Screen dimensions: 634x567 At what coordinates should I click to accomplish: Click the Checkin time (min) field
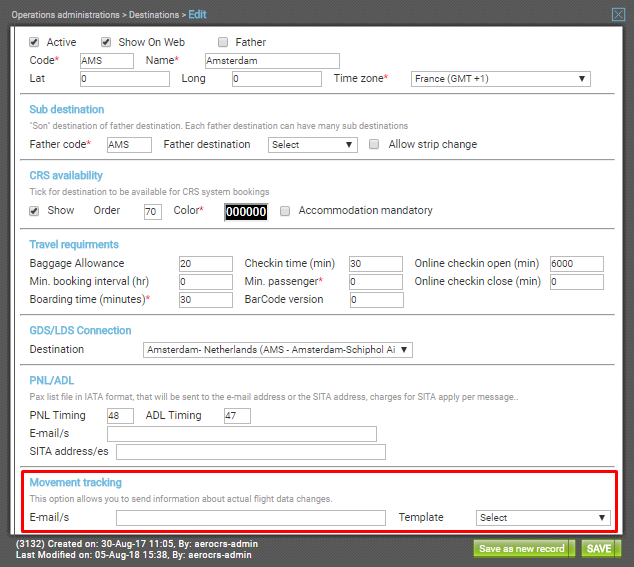click(376, 264)
